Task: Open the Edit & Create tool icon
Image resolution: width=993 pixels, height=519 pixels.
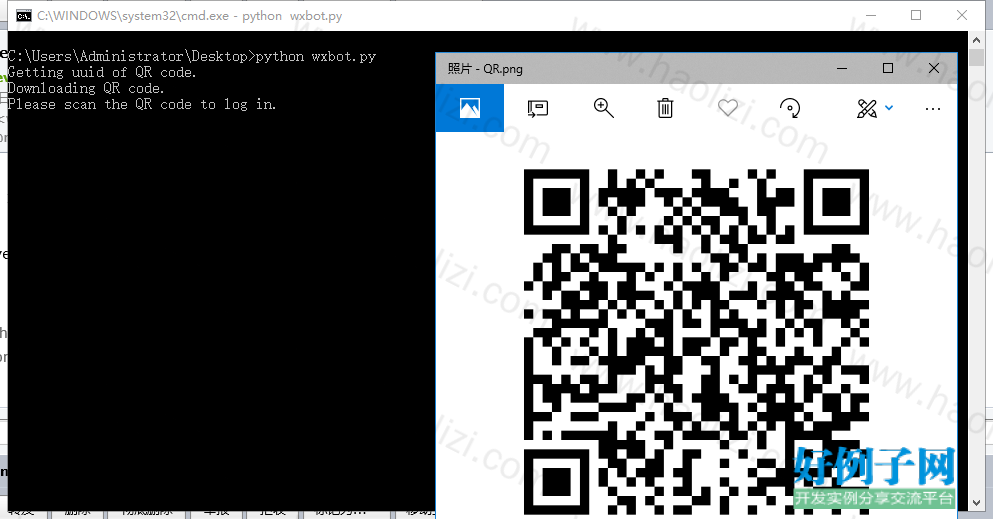Action: [x=867, y=108]
